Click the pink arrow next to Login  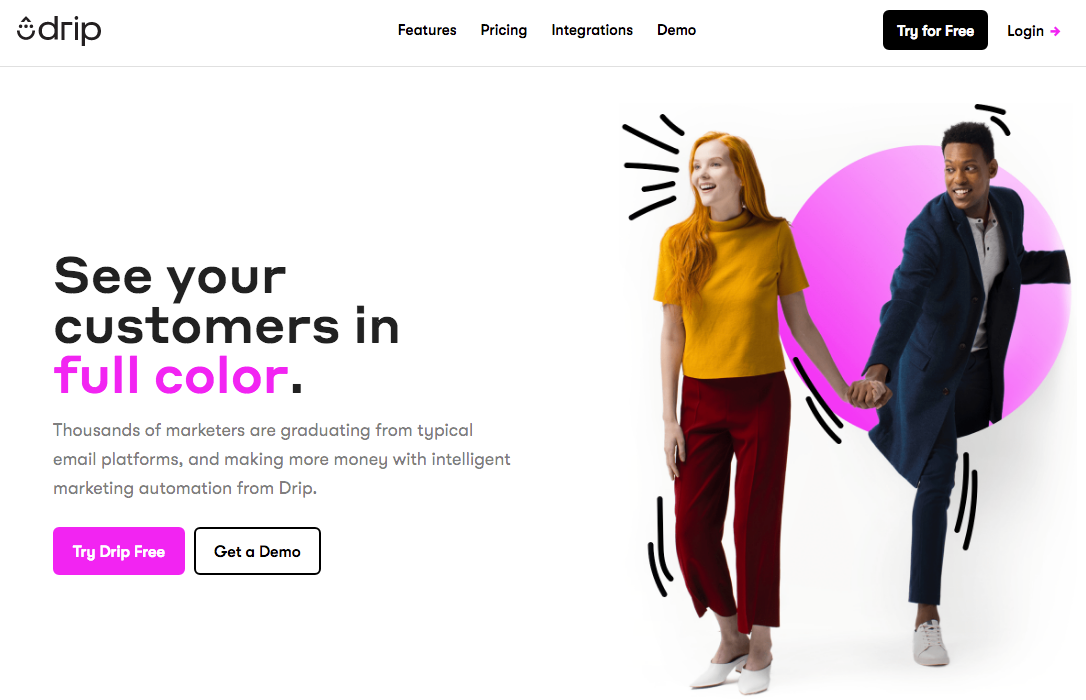[x=1055, y=31]
